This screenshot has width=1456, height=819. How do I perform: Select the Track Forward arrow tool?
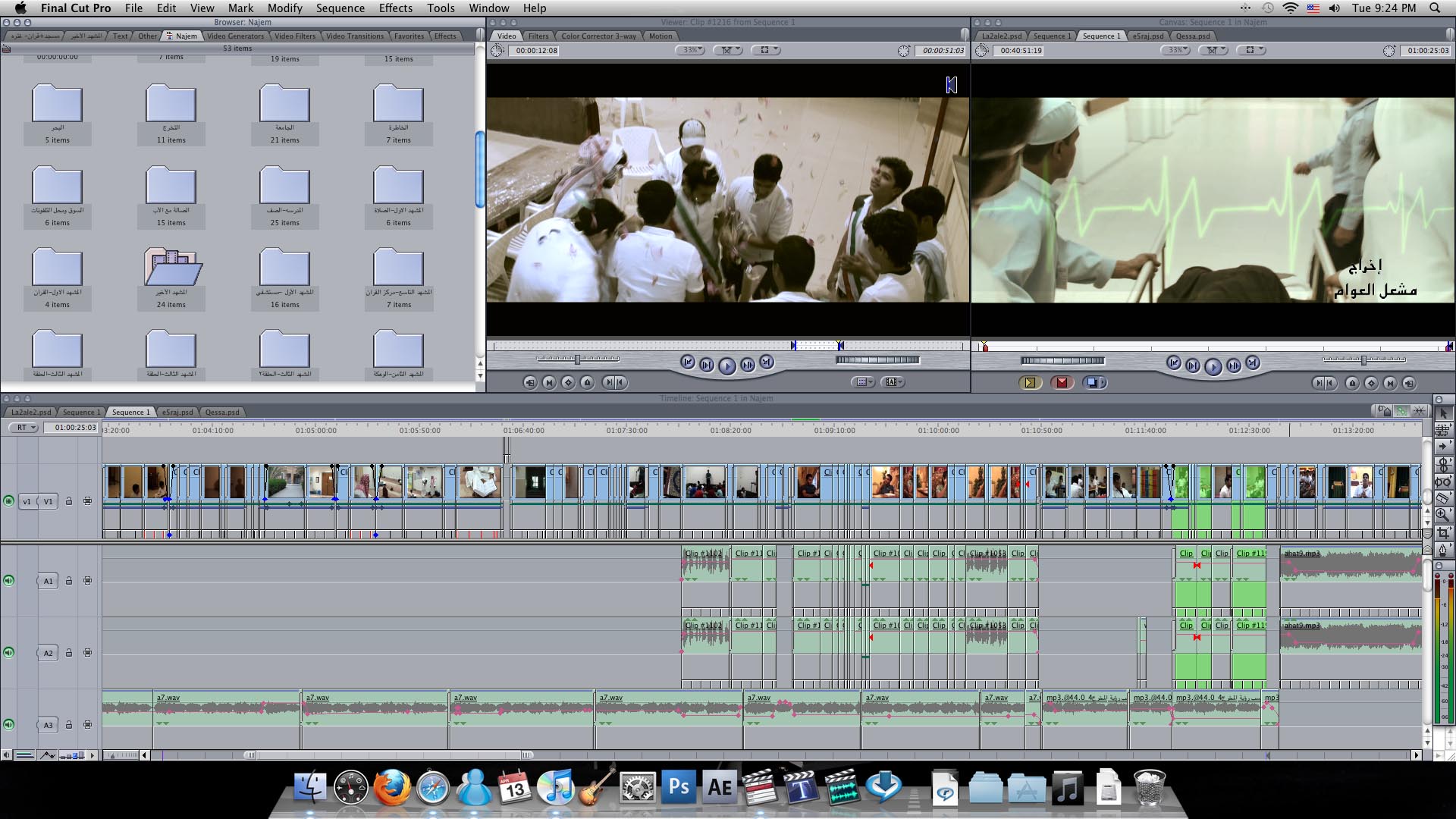(1443, 447)
